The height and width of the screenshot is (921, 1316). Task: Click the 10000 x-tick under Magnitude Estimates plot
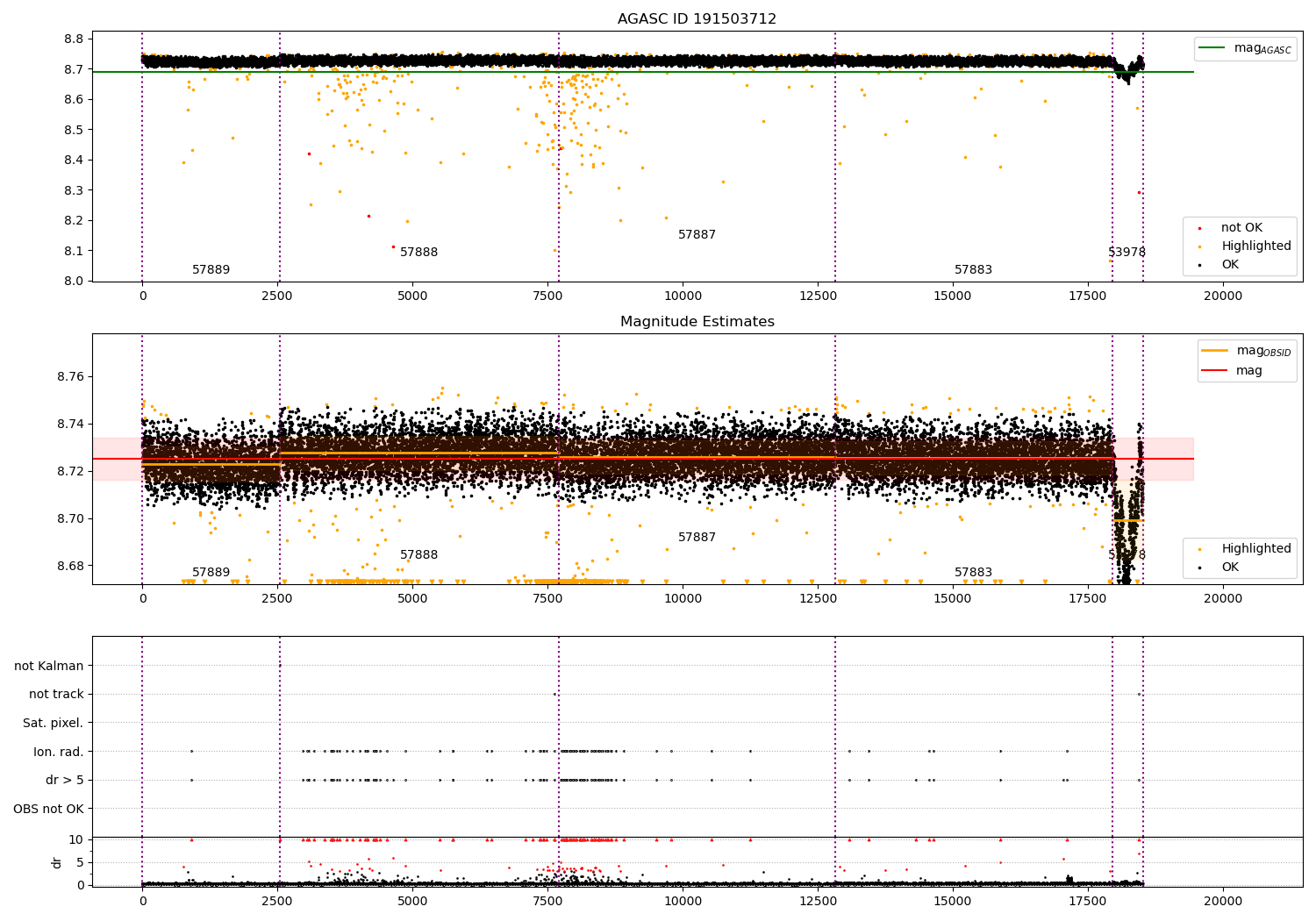pyautogui.click(x=683, y=599)
